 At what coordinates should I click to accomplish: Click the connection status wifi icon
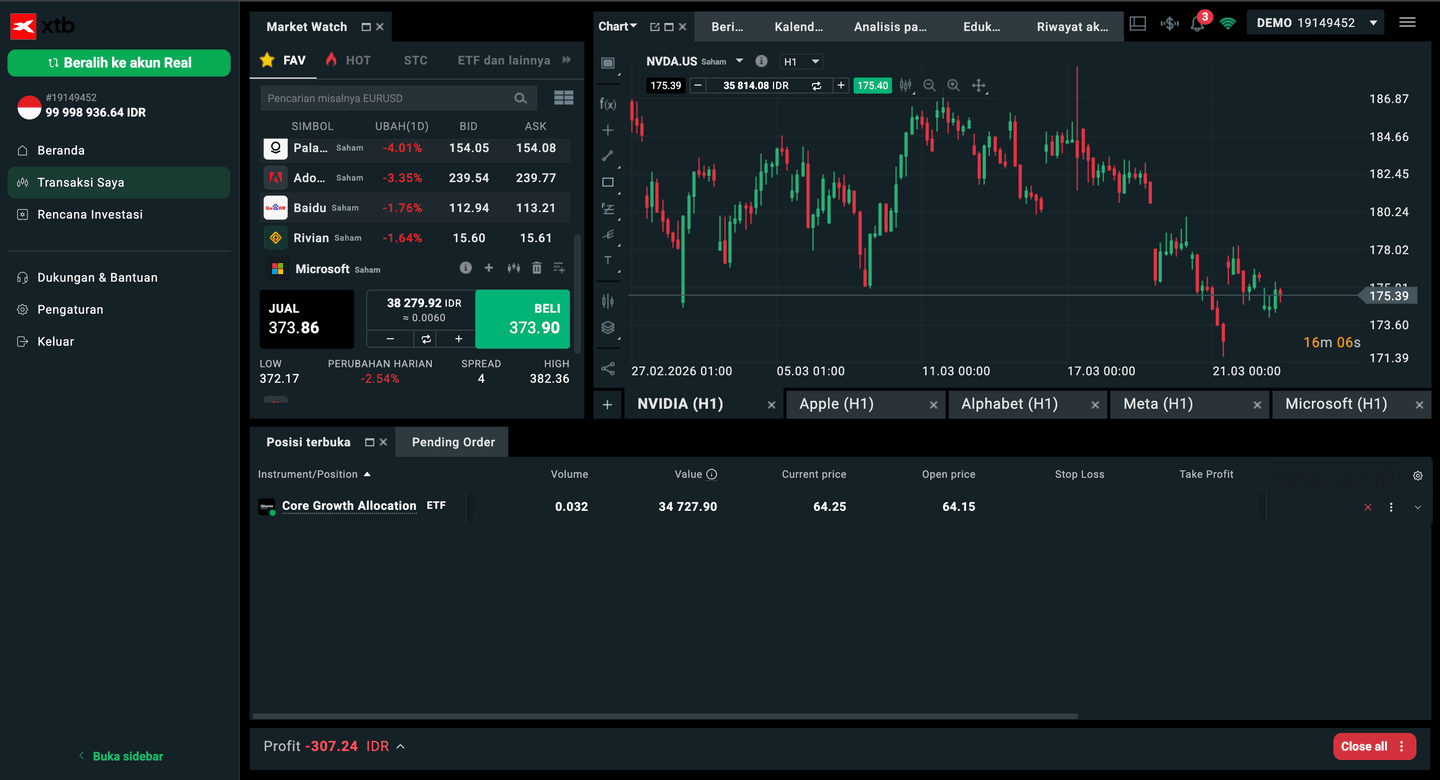1228,23
